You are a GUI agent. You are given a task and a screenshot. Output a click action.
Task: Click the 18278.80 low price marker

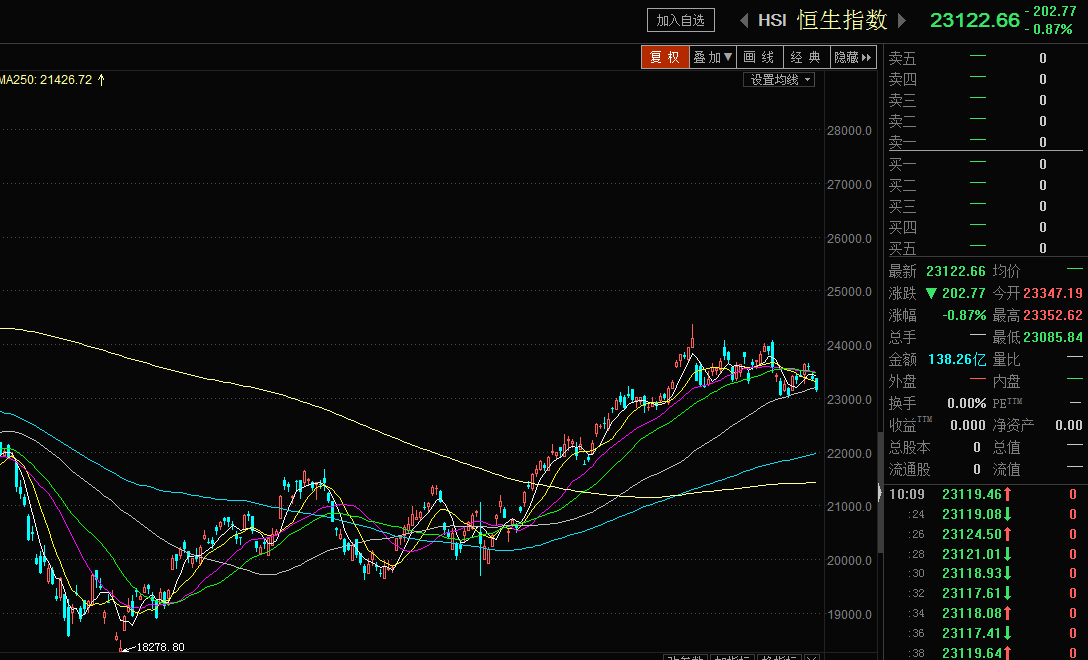pyautogui.click(x=160, y=648)
